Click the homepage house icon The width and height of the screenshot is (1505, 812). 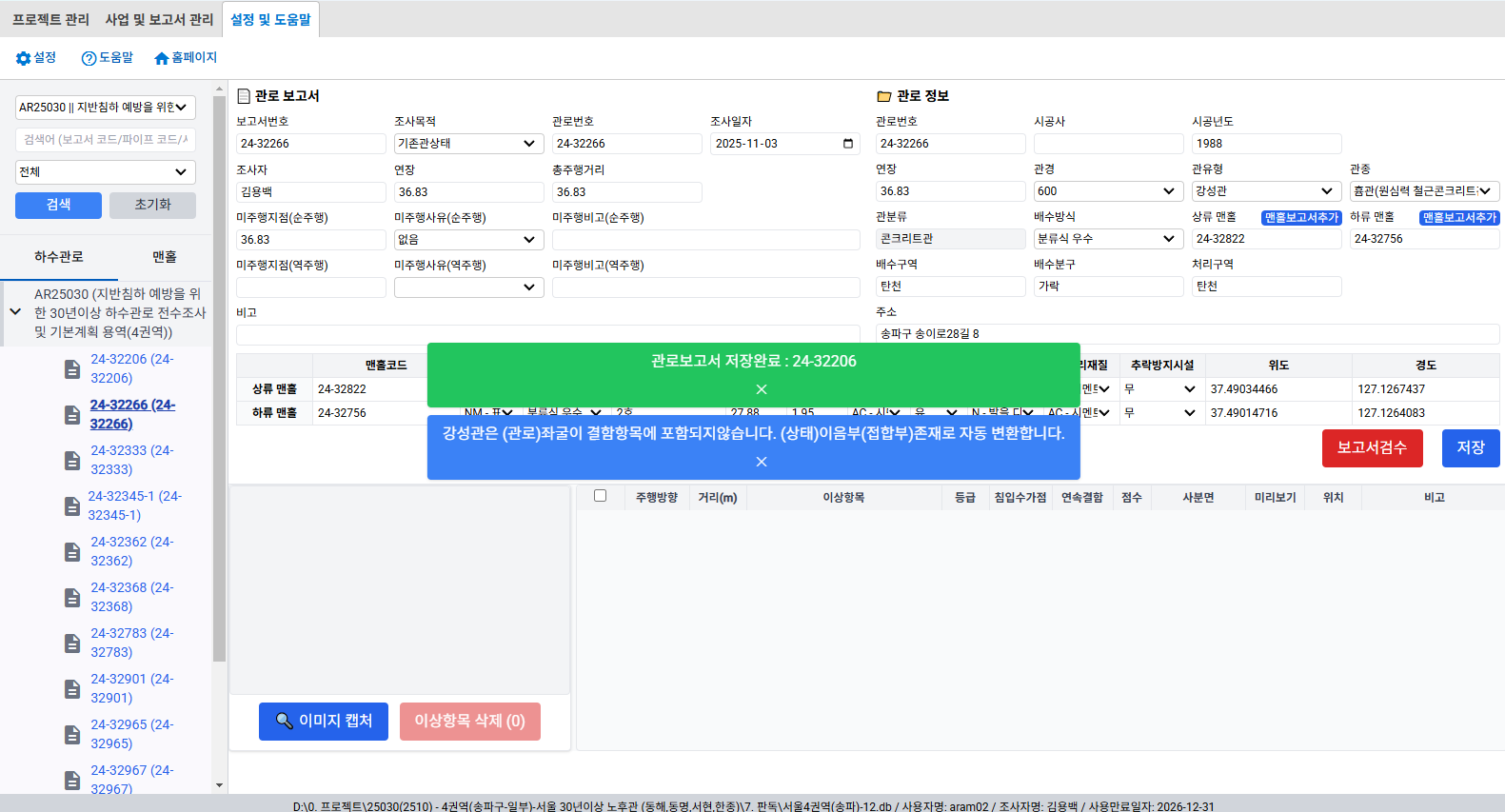point(162,59)
